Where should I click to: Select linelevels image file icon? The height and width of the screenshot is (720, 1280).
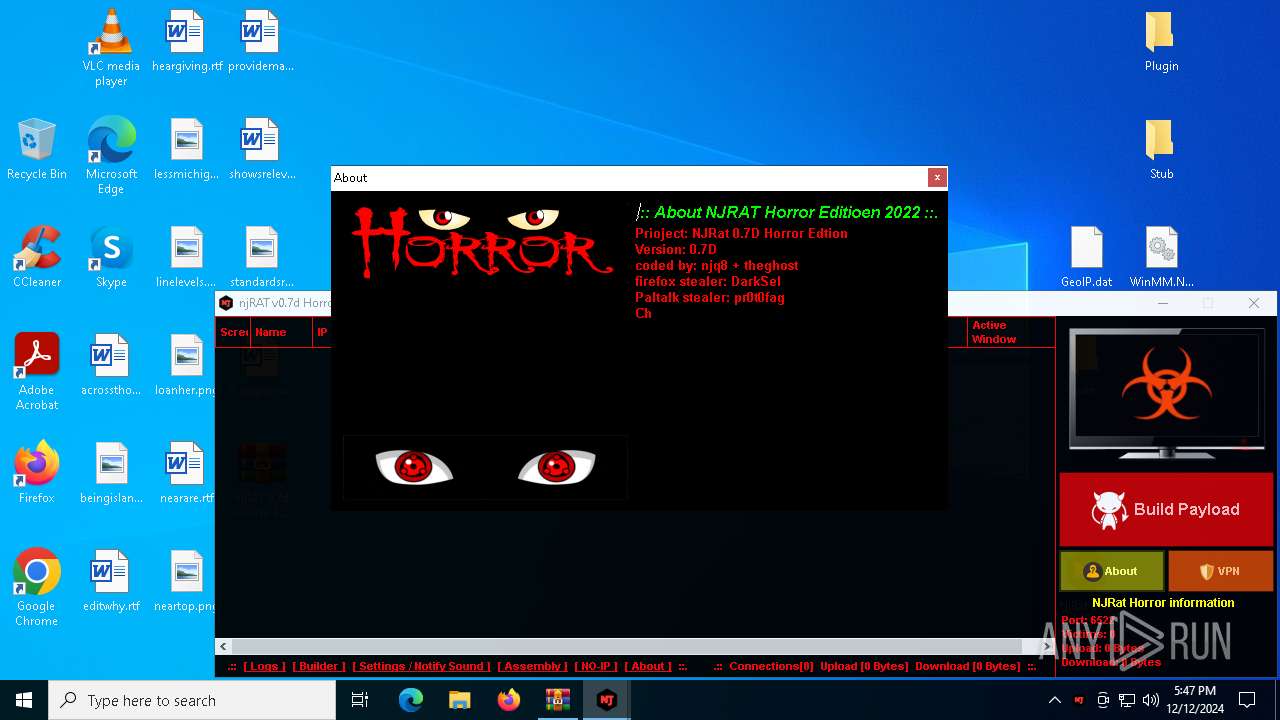tap(186, 258)
